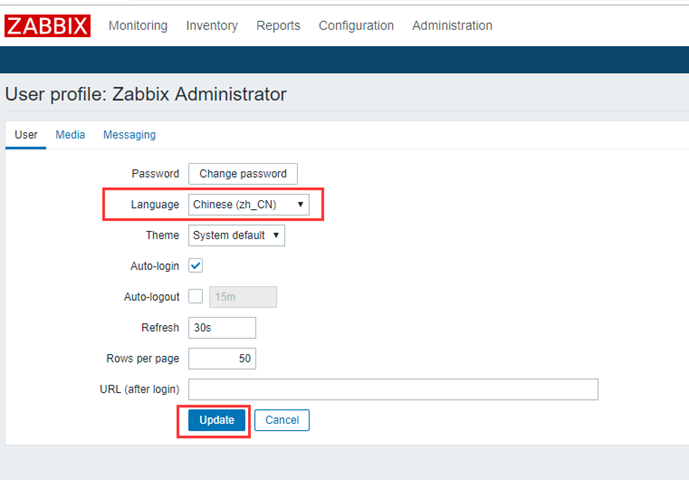
Task: Open the Monitoring menu
Action: click(x=138, y=26)
